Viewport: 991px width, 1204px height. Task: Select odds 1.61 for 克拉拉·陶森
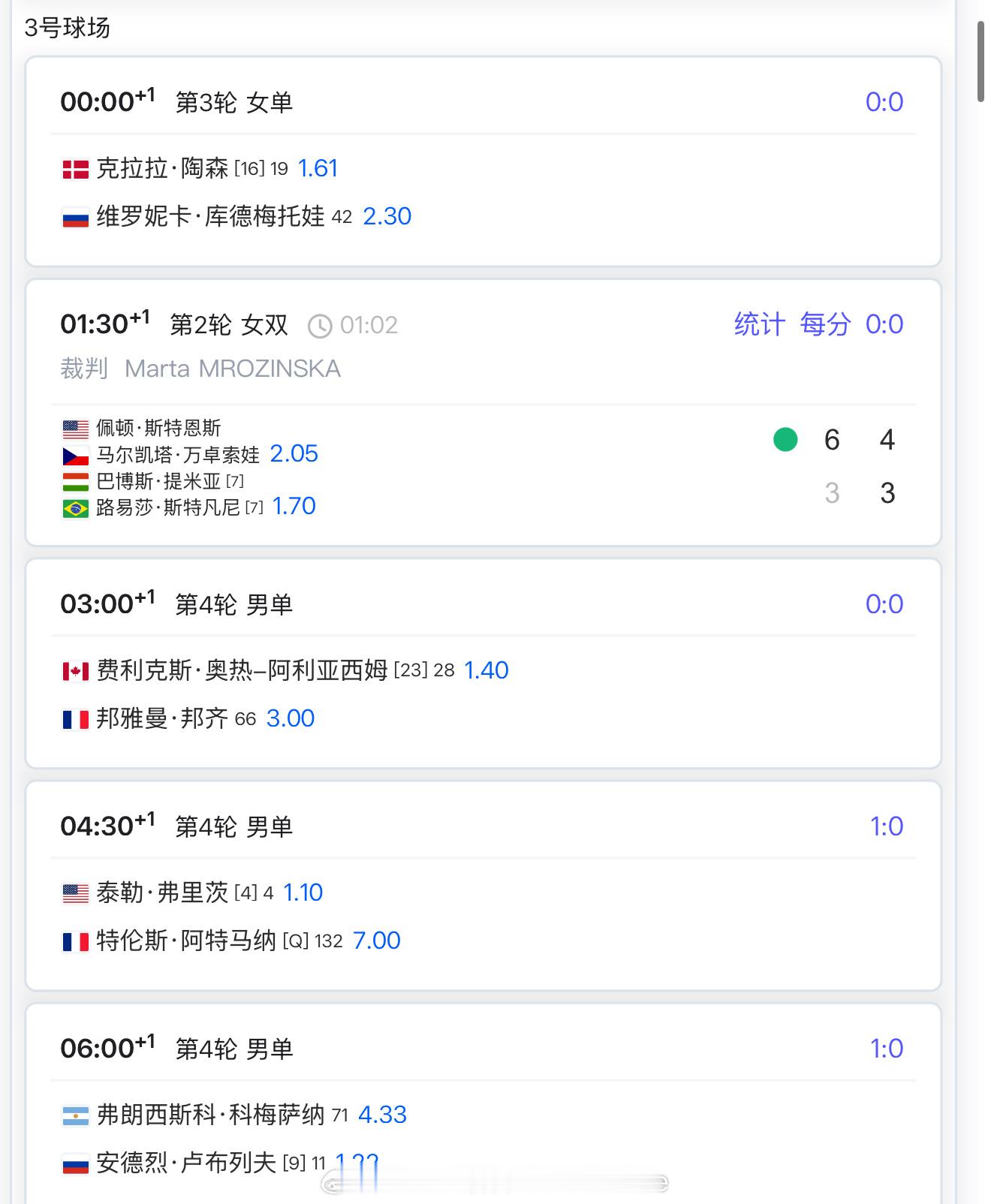coord(318,168)
